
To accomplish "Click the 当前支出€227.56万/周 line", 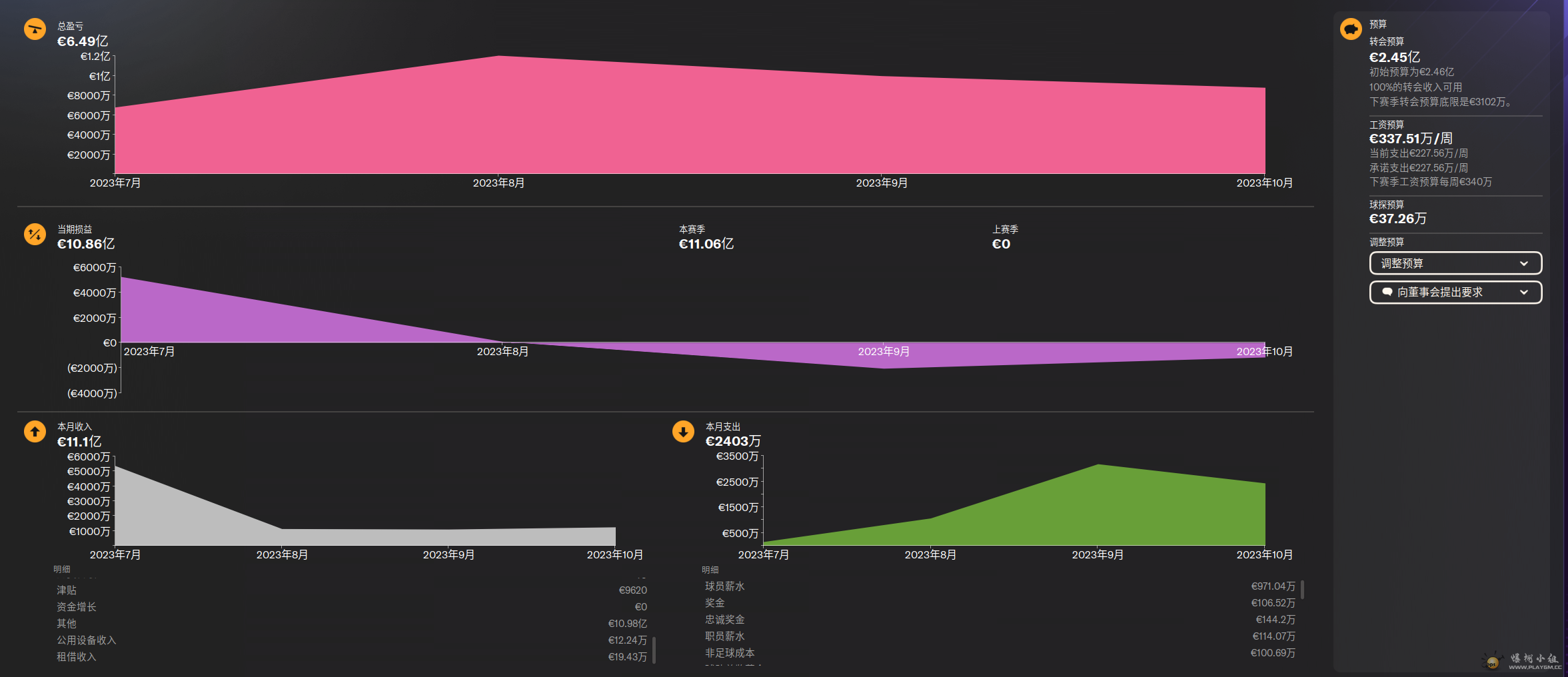I will 1419,153.
